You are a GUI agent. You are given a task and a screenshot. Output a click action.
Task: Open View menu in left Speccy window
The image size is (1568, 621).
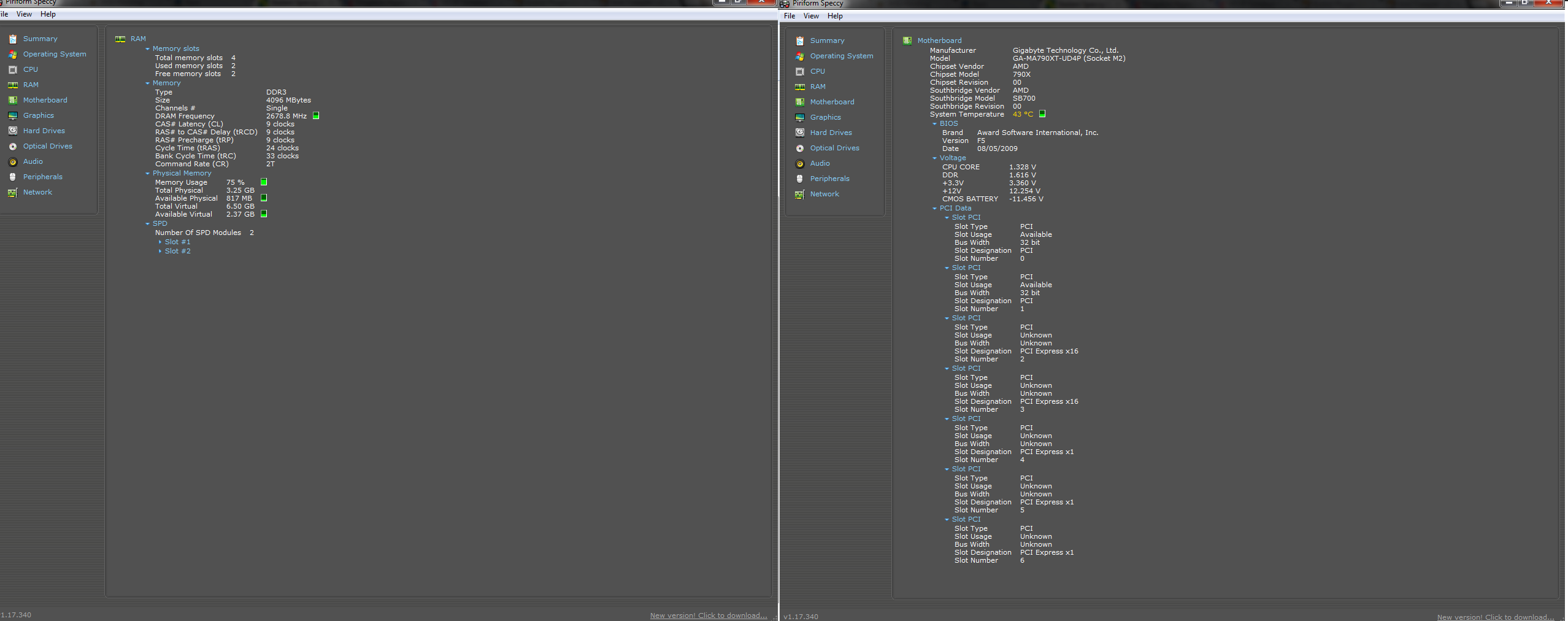(x=25, y=14)
